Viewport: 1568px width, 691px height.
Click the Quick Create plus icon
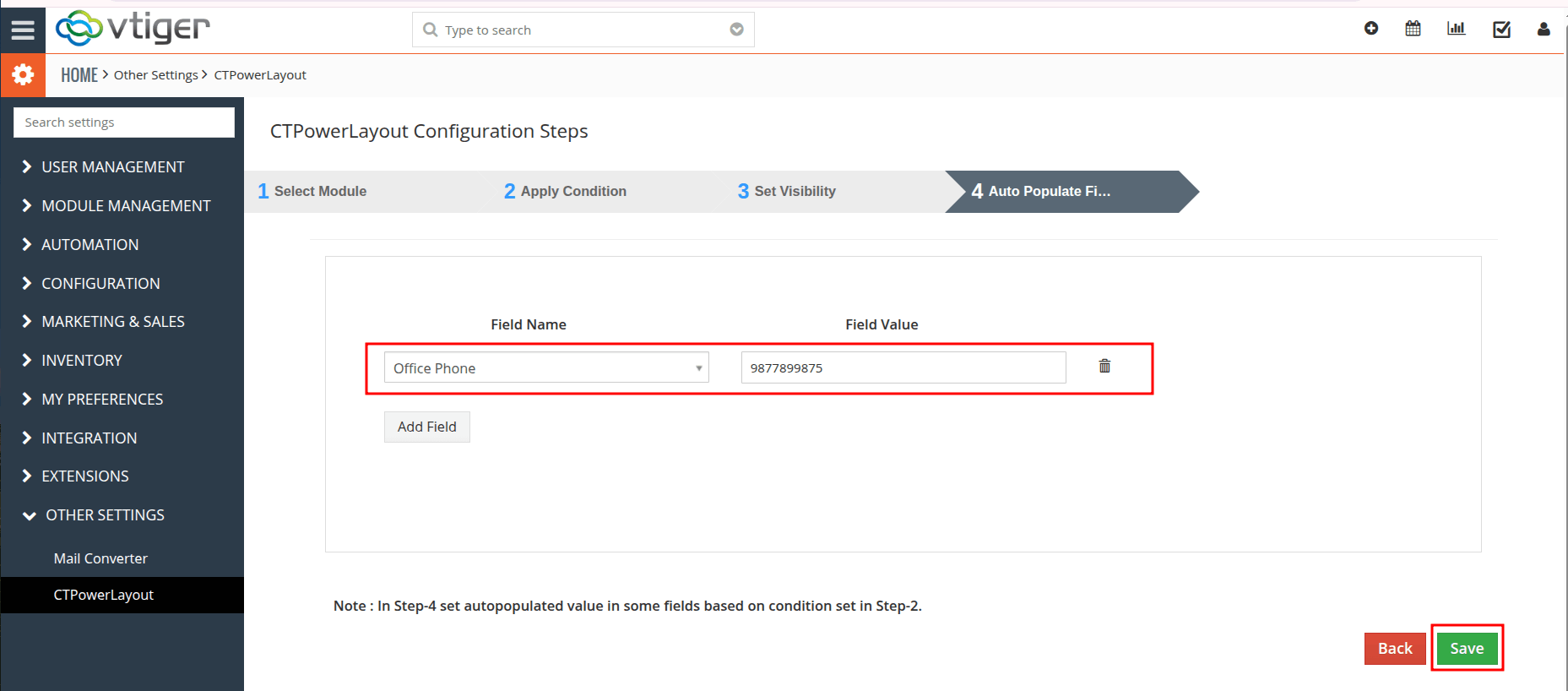pyautogui.click(x=1371, y=29)
